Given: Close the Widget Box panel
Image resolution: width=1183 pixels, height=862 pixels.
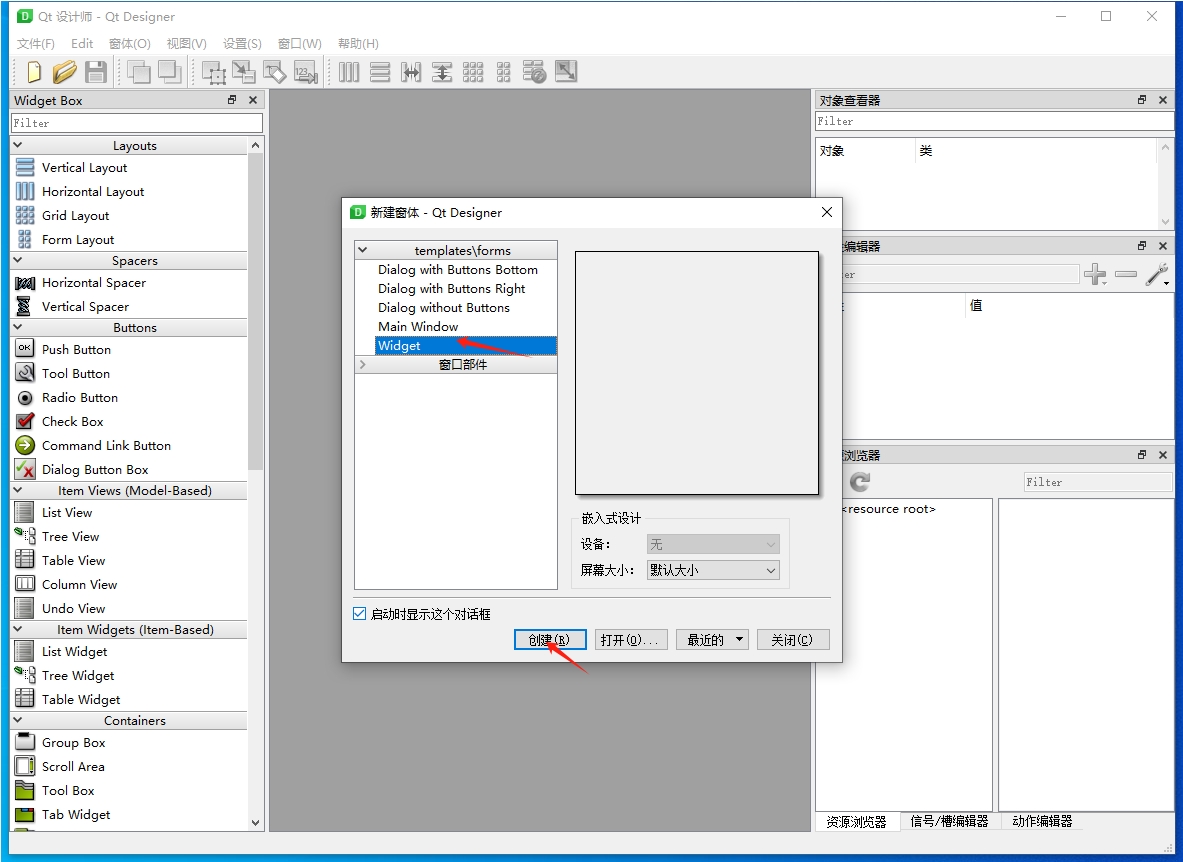Looking at the screenshot, I should [253, 100].
